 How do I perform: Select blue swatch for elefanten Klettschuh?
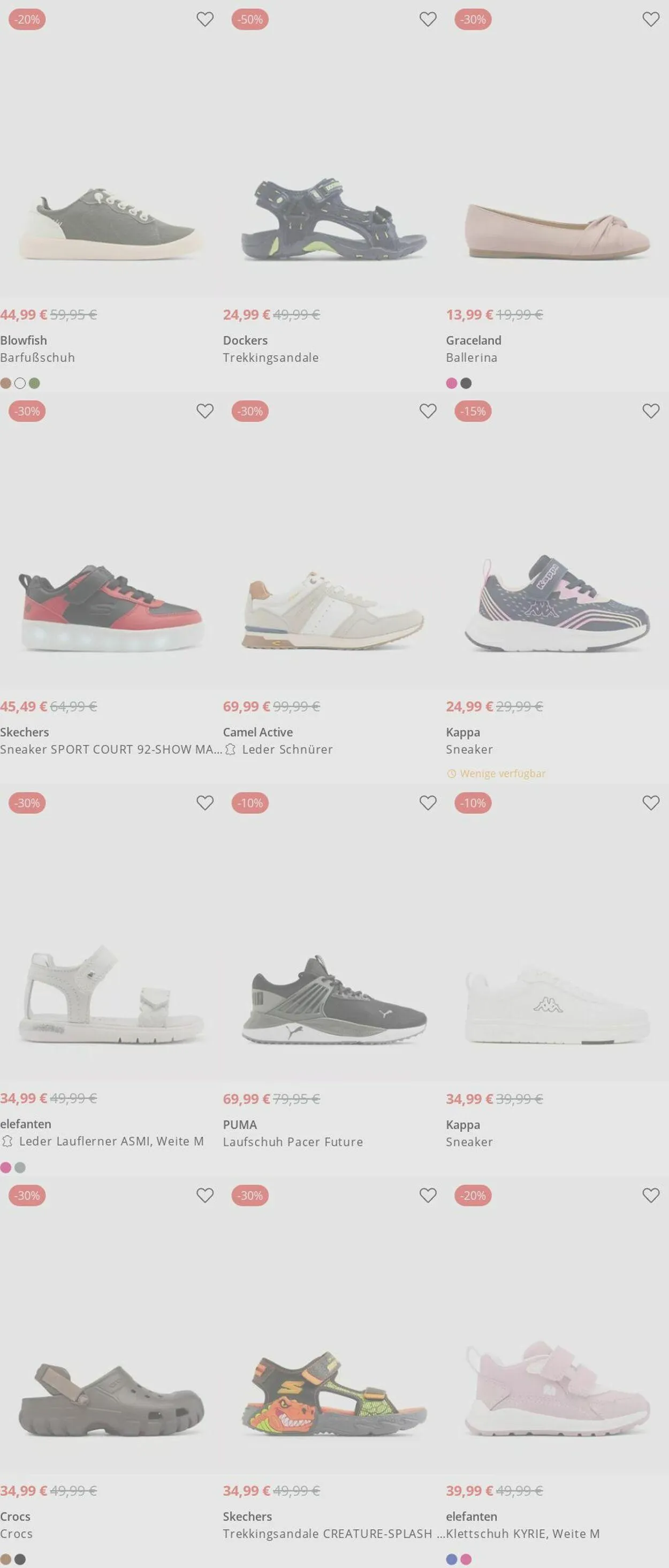pyautogui.click(x=452, y=1559)
